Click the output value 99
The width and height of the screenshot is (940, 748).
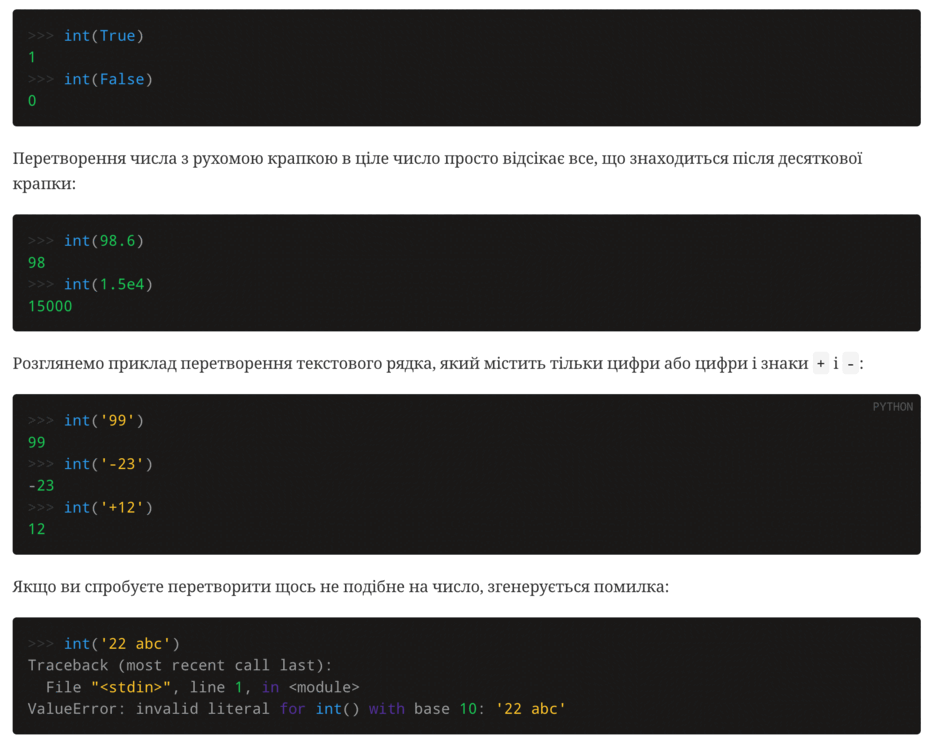[x=37, y=442]
